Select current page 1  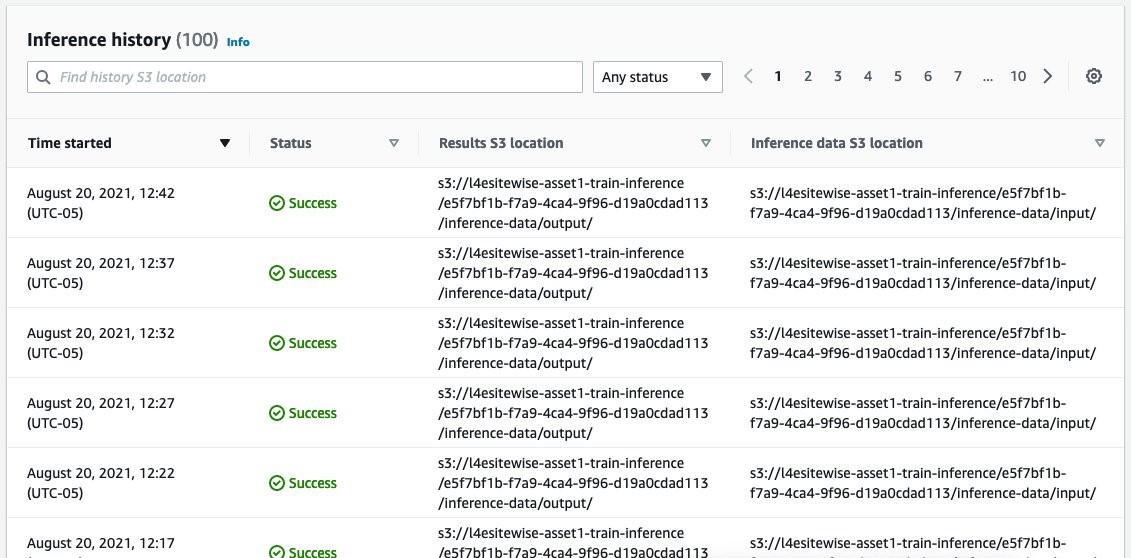click(x=778, y=76)
